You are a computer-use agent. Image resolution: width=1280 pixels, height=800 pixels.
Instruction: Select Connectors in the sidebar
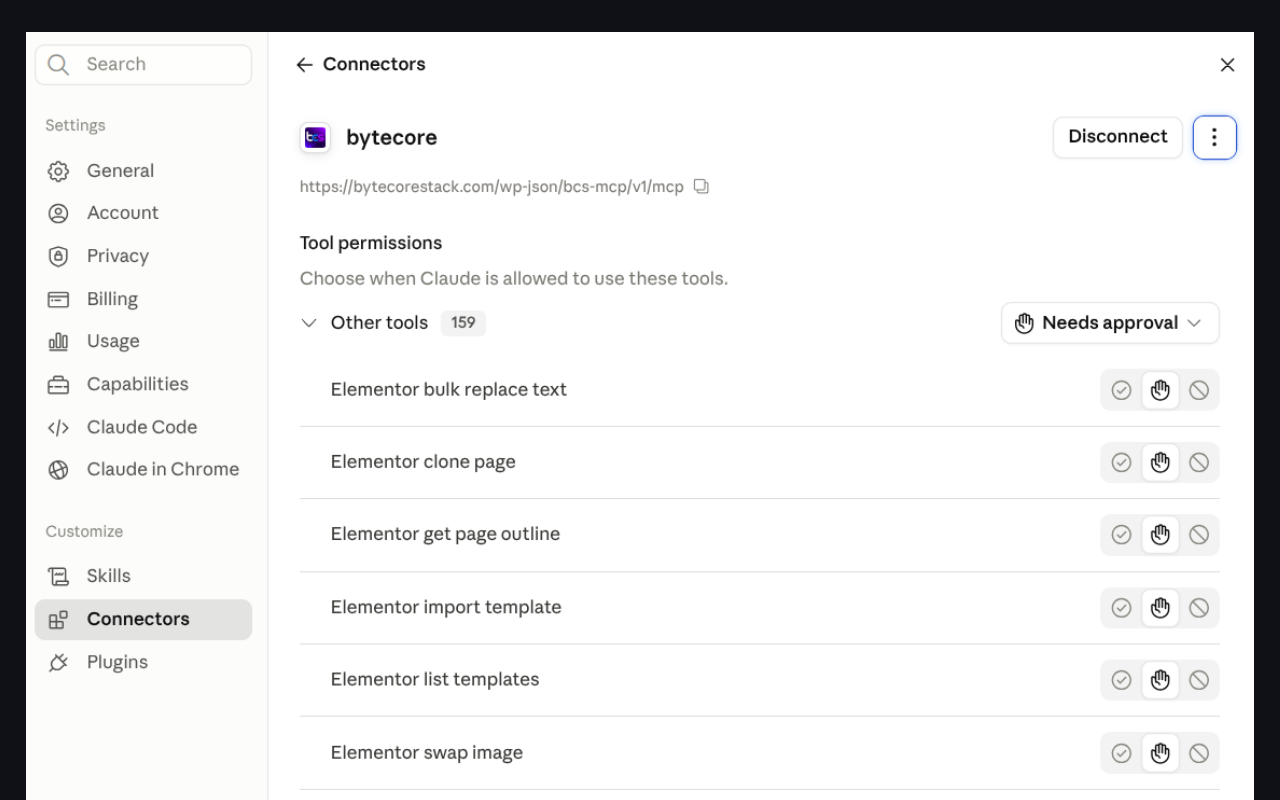pos(143,619)
